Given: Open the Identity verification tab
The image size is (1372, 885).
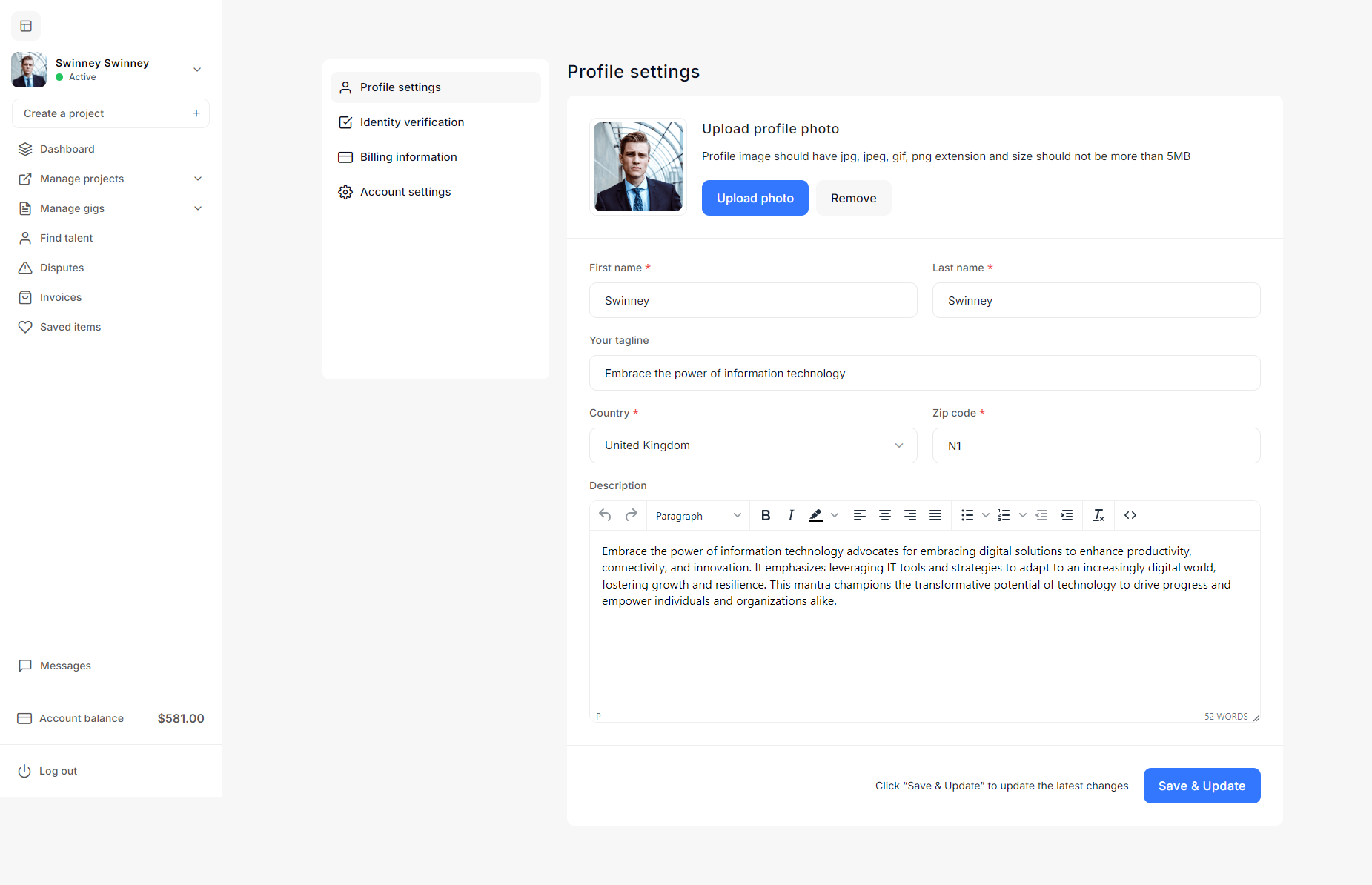Looking at the screenshot, I should pyautogui.click(x=412, y=122).
